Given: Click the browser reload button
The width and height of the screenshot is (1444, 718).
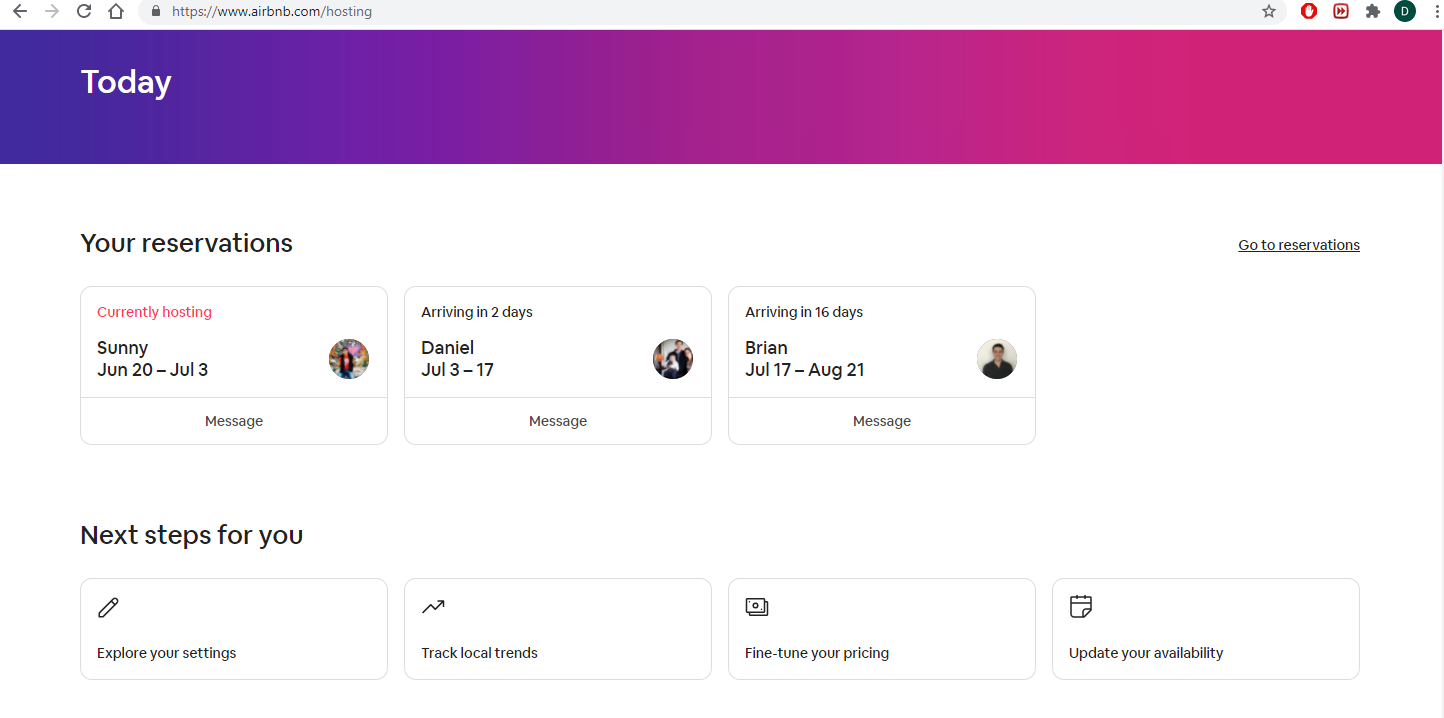Looking at the screenshot, I should click(x=84, y=12).
